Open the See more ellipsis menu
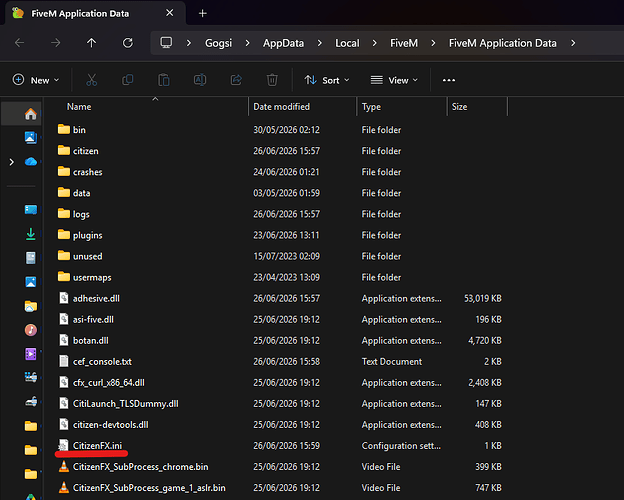The image size is (624, 500). pyautogui.click(x=449, y=80)
